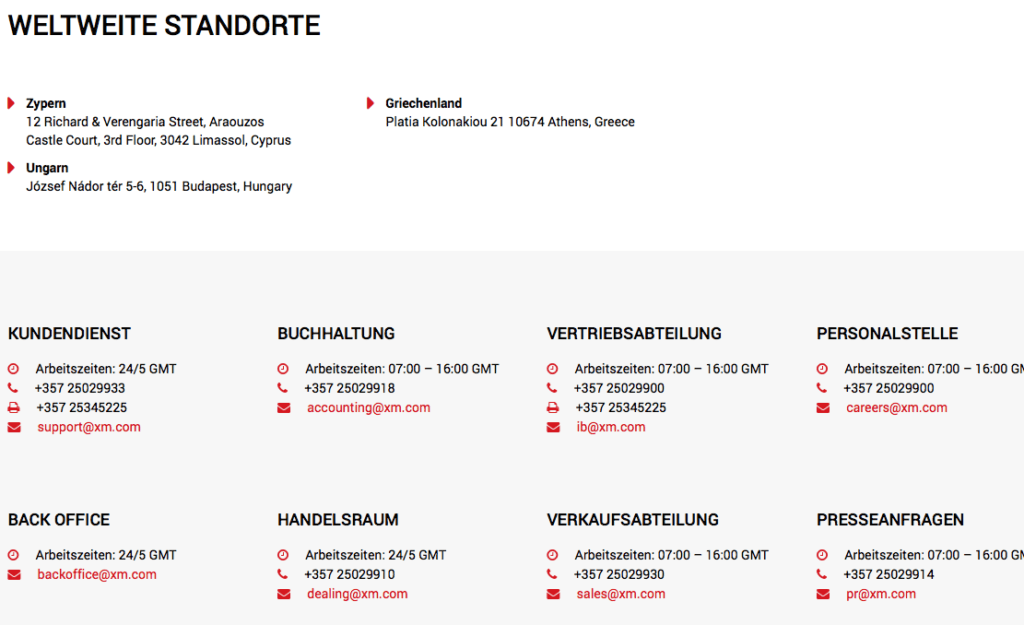The height and width of the screenshot is (625, 1024).
Task: Click the Kundendienst phone number +357 25029933
Action: [80, 388]
